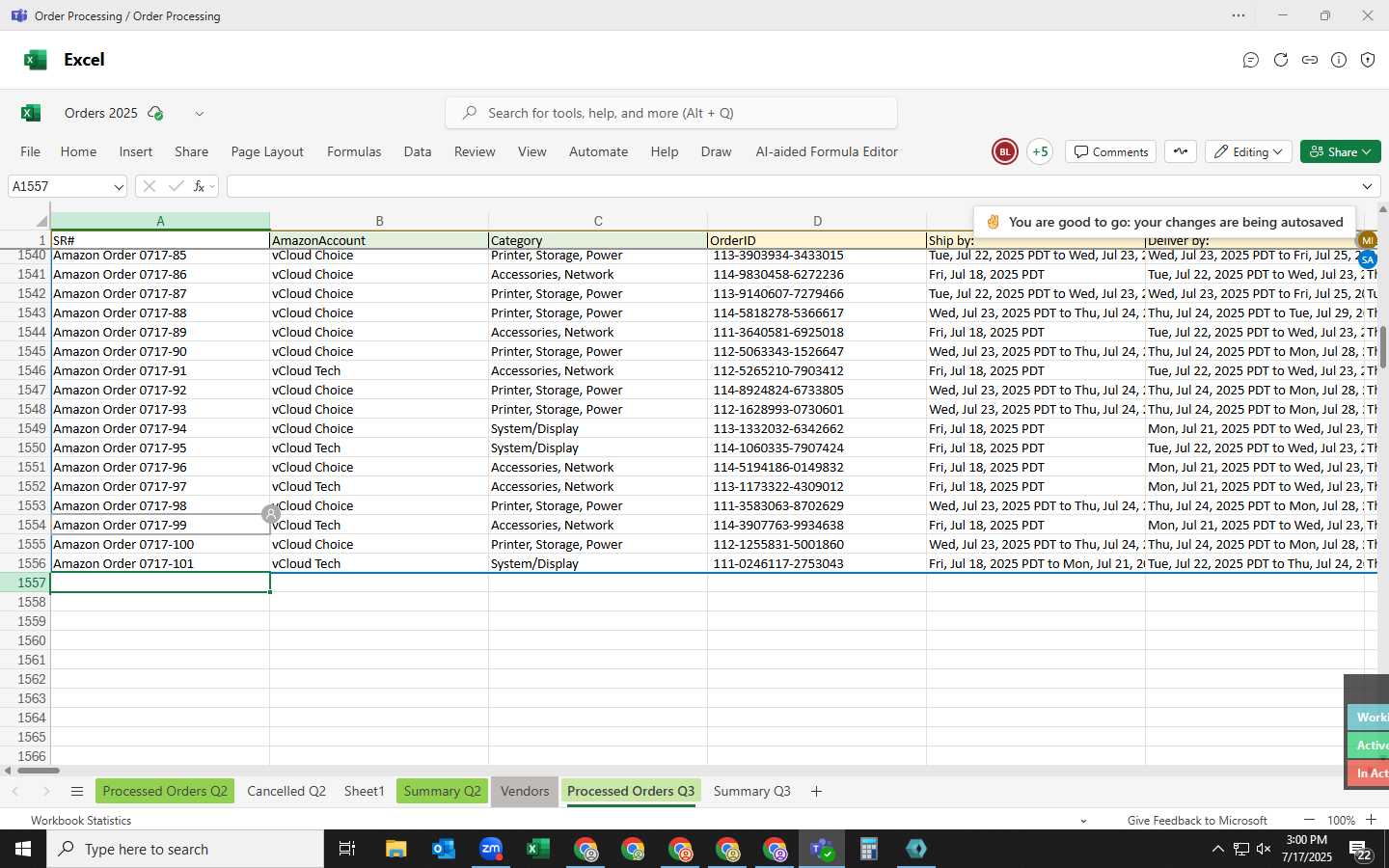Click the saved status icon beside Orders 2025
The width and height of the screenshot is (1389, 868).
tap(155, 113)
